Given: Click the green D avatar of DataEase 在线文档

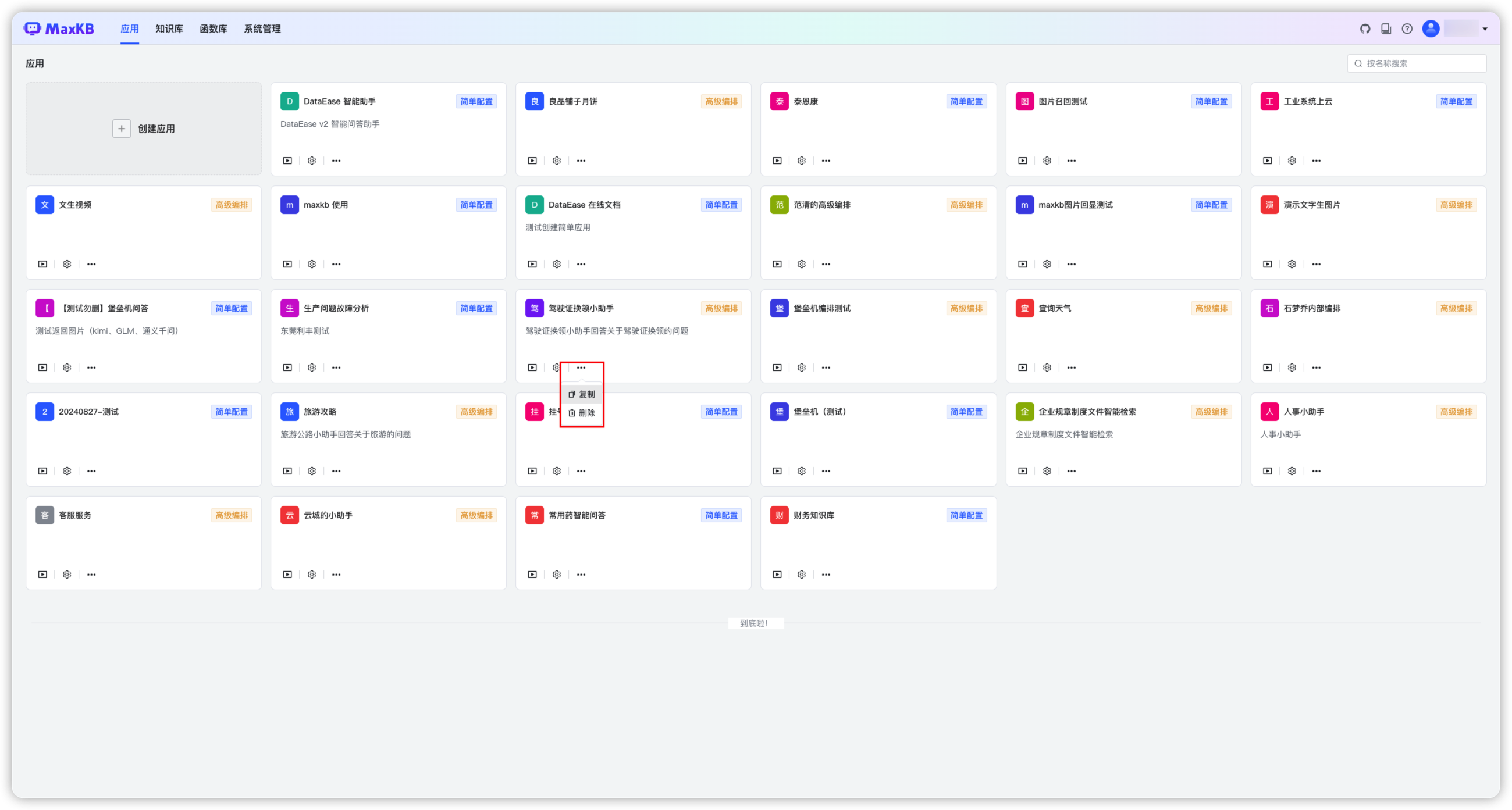Looking at the screenshot, I should point(534,205).
